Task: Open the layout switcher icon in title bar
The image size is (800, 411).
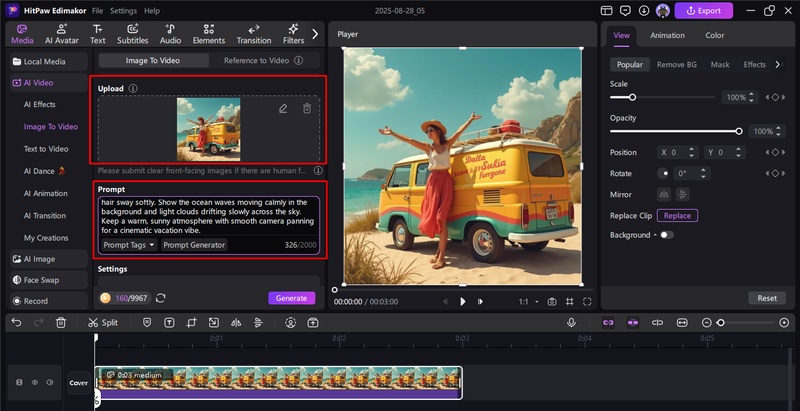Action: (606, 11)
